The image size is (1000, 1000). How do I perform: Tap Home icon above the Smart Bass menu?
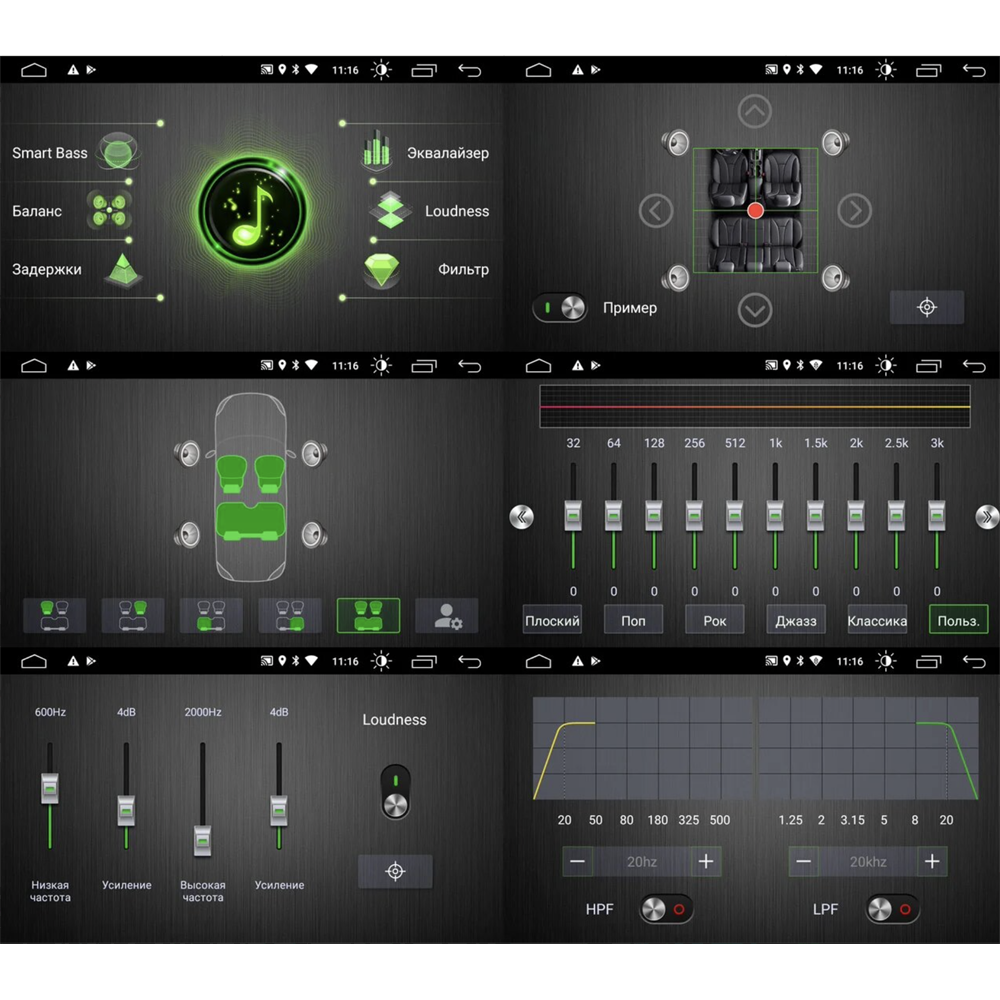[34, 70]
